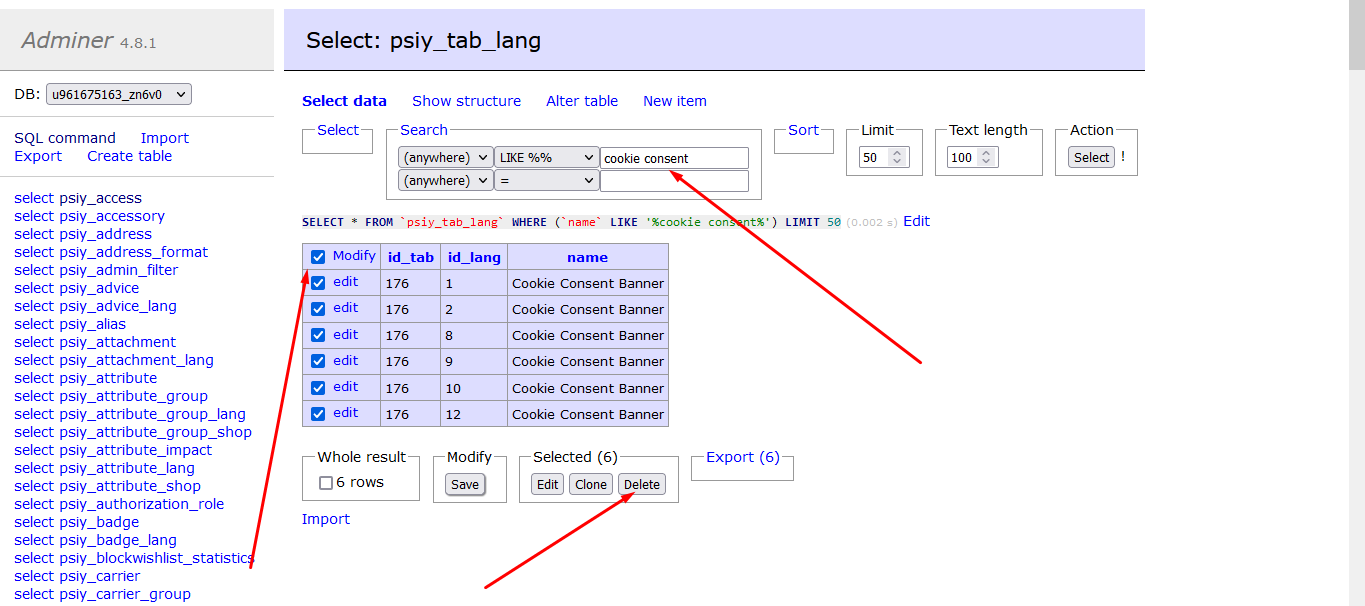
Task: Open the second (anywhere) column dropdown
Action: click(x=446, y=181)
